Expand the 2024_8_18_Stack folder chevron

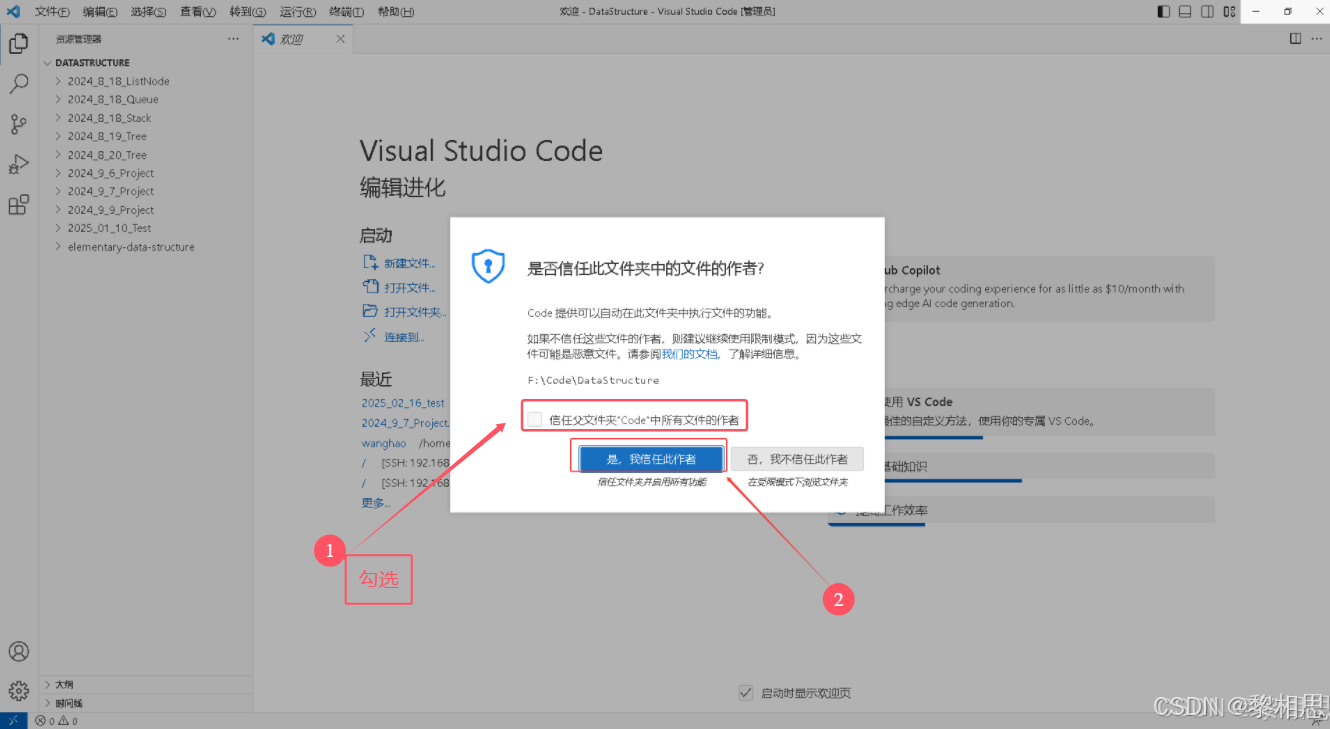pyautogui.click(x=59, y=118)
